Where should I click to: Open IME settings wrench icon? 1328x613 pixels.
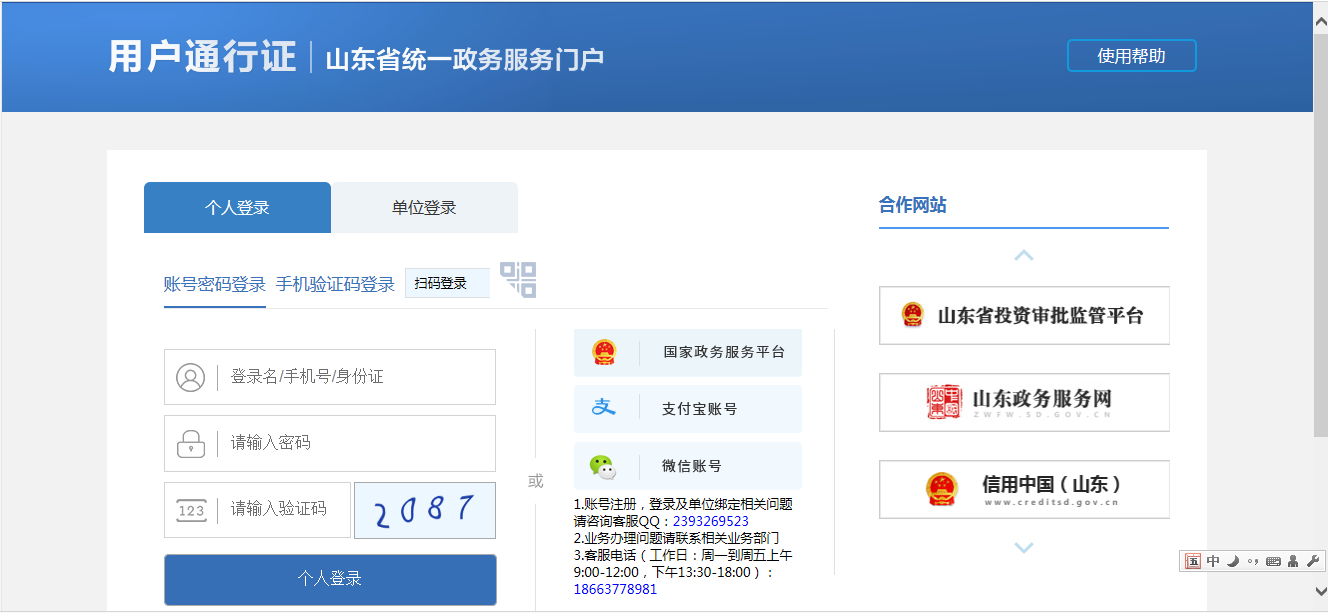1313,561
